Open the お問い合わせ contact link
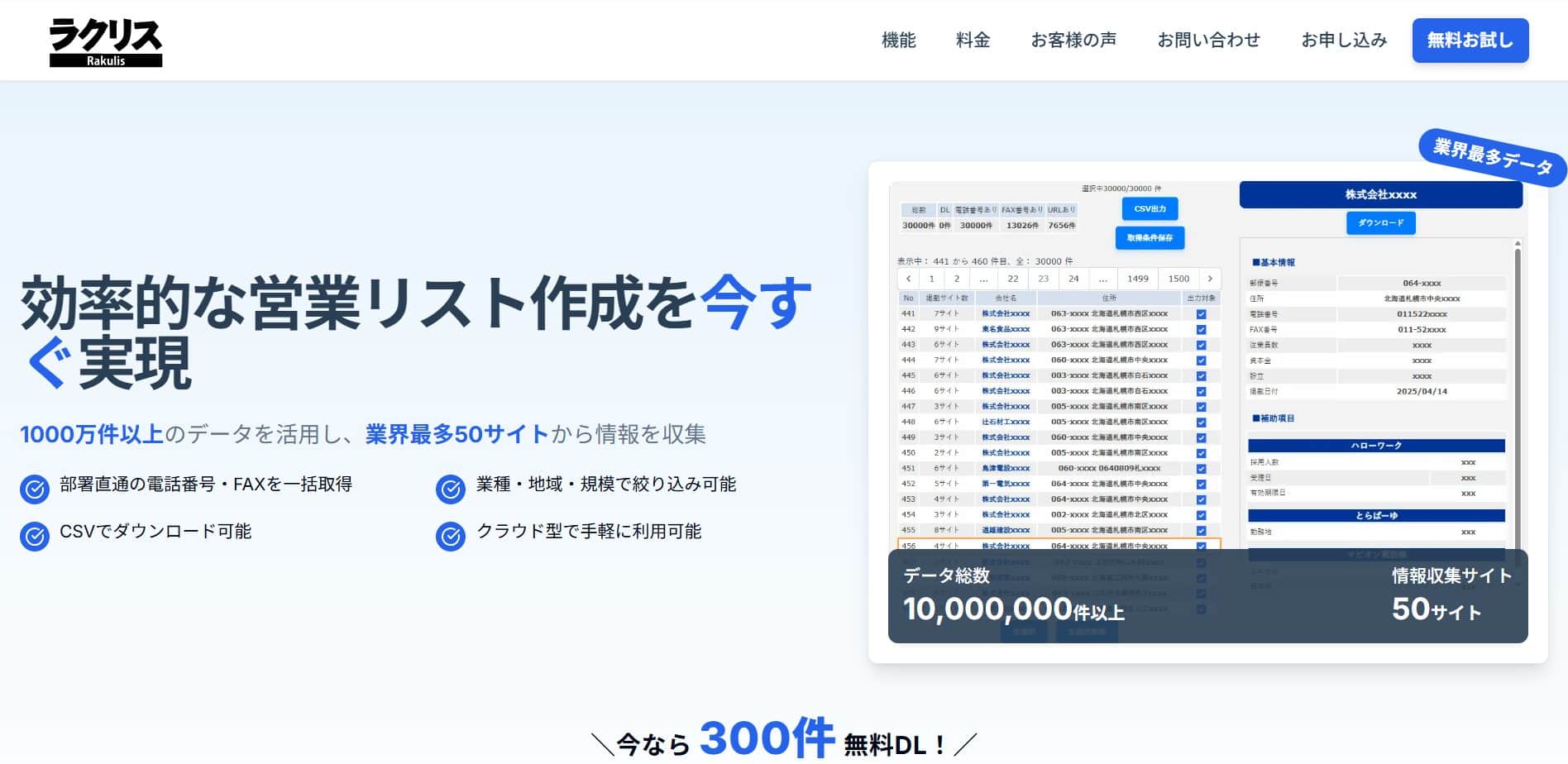Image resolution: width=1568 pixels, height=764 pixels. point(1208,41)
